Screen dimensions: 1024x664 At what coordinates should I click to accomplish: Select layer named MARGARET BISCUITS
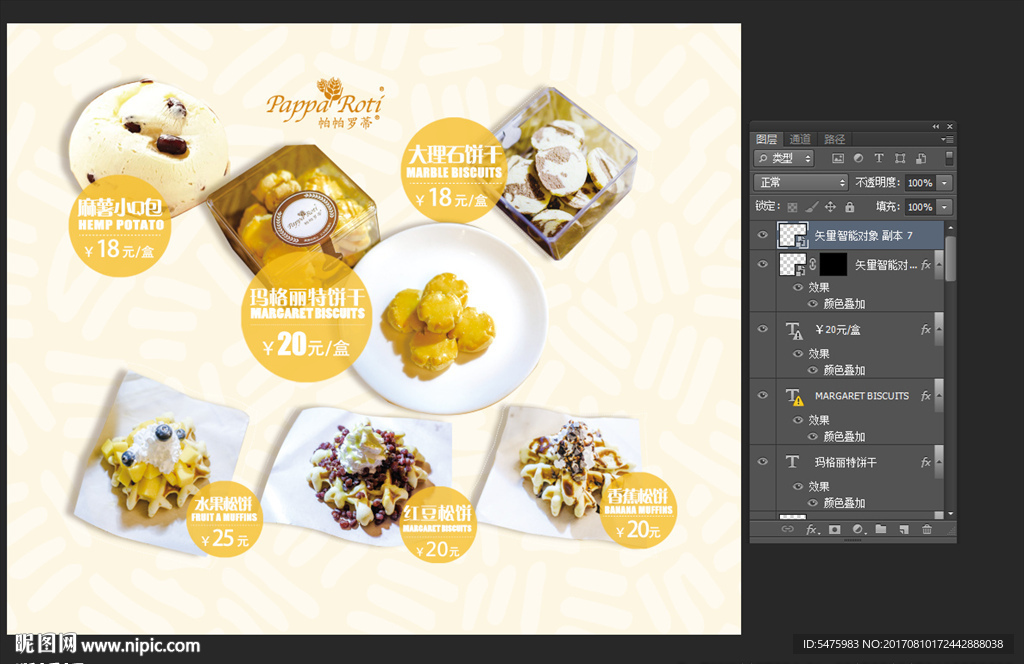[x=861, y=396]
